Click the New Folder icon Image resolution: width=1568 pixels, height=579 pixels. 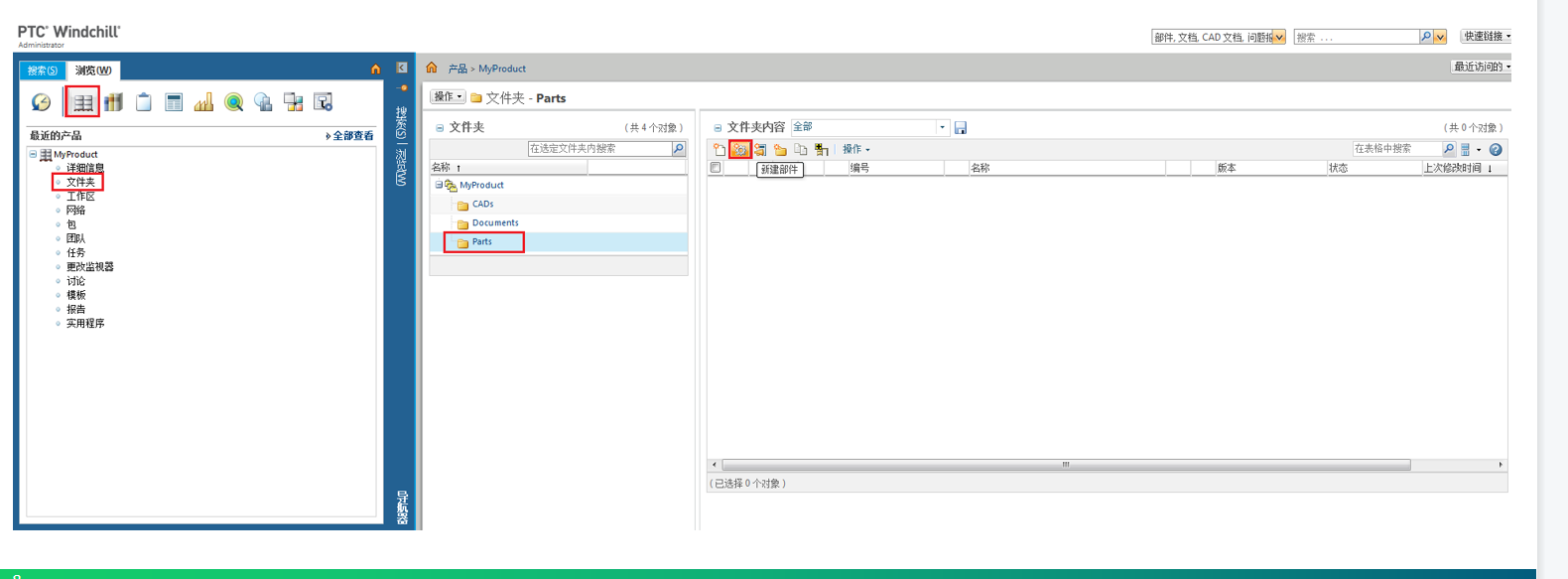click(781, 149)
